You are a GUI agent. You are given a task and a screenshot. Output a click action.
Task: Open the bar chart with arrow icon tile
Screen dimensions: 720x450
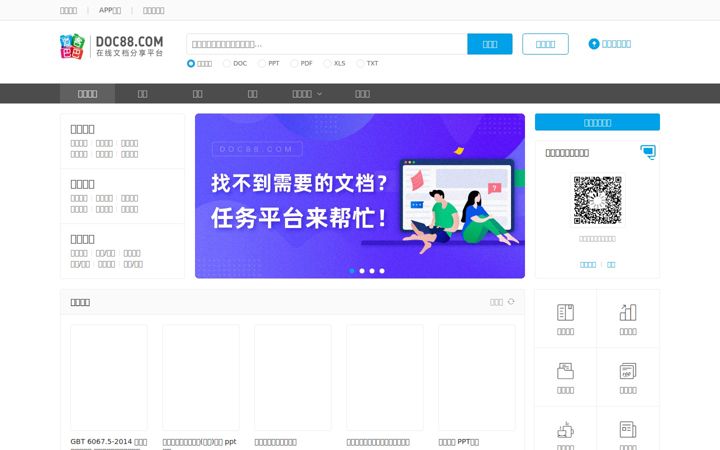(x=628, y=312)
